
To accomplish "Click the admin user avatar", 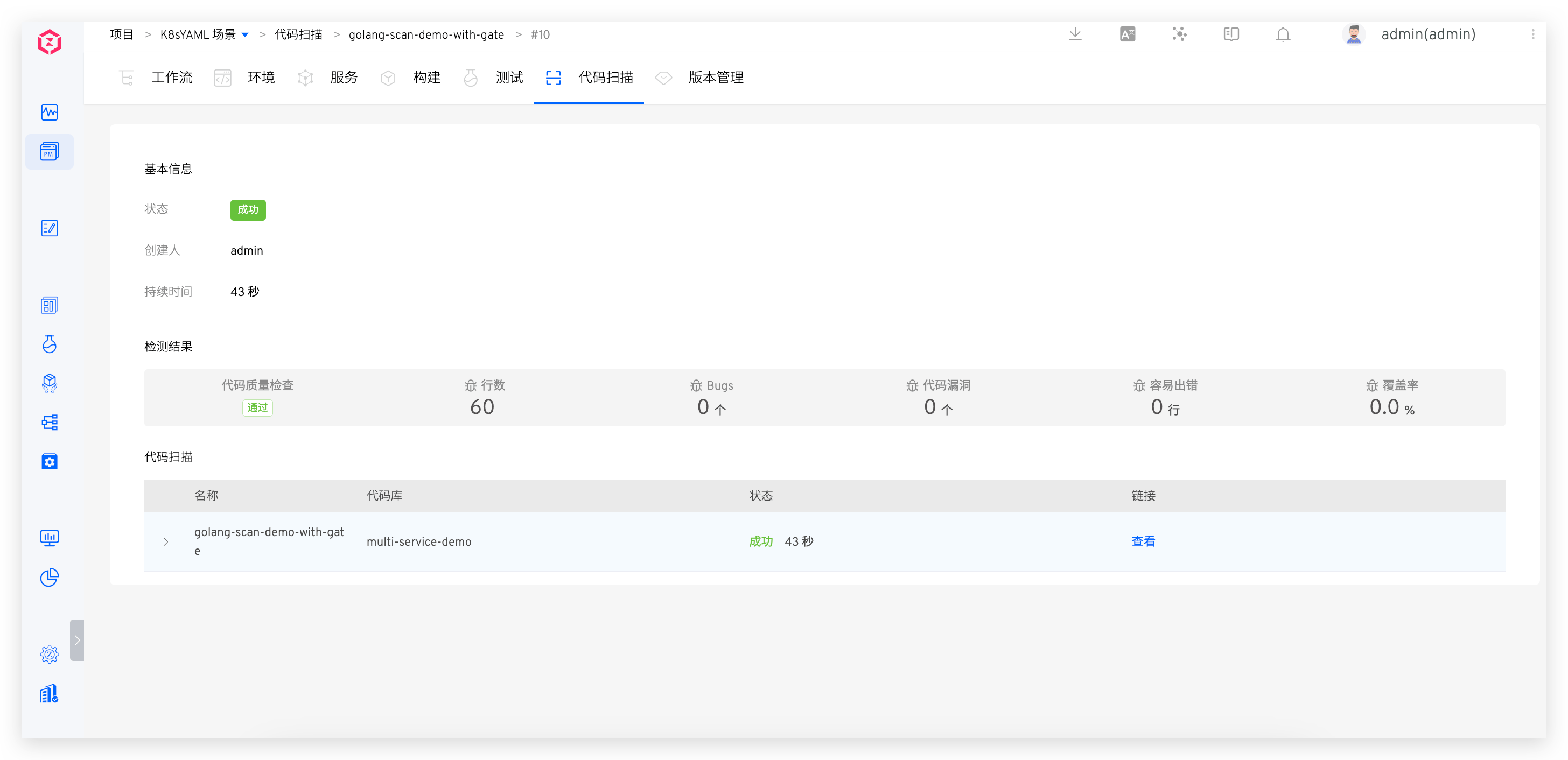I will (1353, 34).
